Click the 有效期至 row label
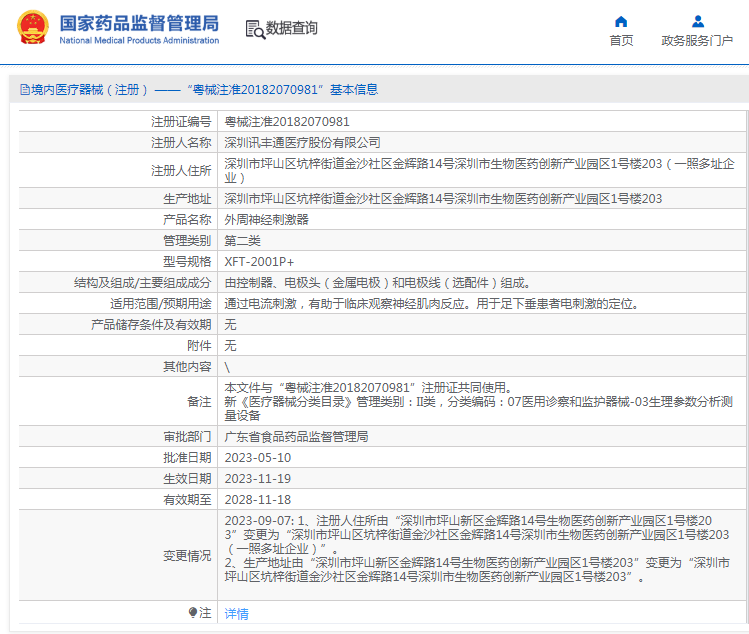Screen dimensions: 749x634 187,500
